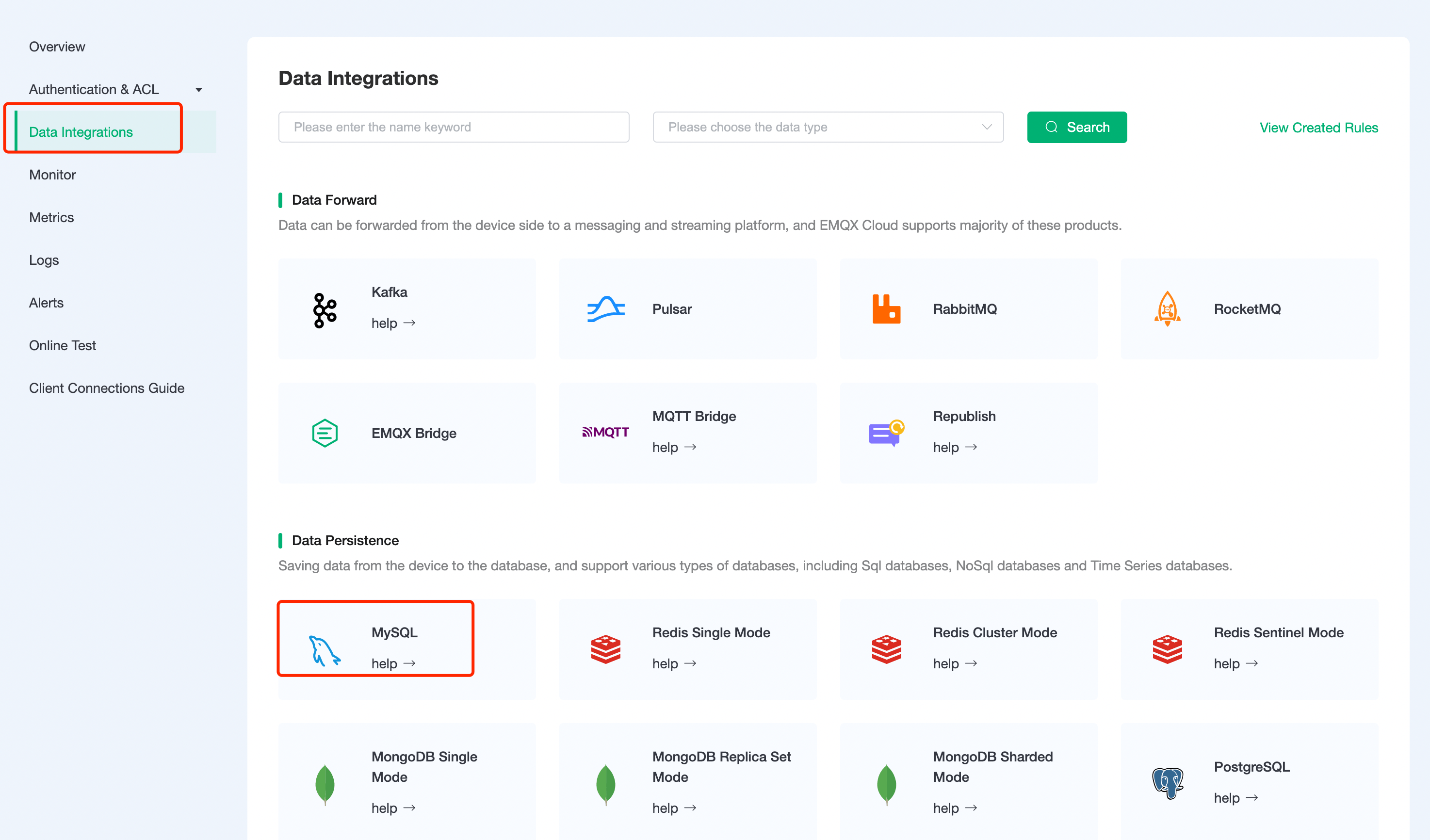This screenshot has width=1430, height=840.
Task: Open View Created Rules
Action: 1318,127
